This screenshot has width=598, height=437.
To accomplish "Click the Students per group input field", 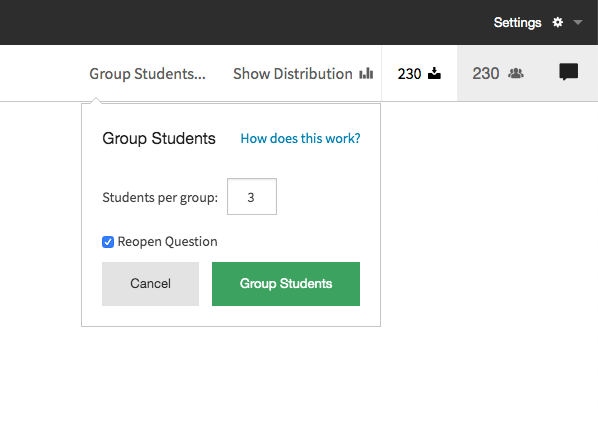I will coord(252,197).
